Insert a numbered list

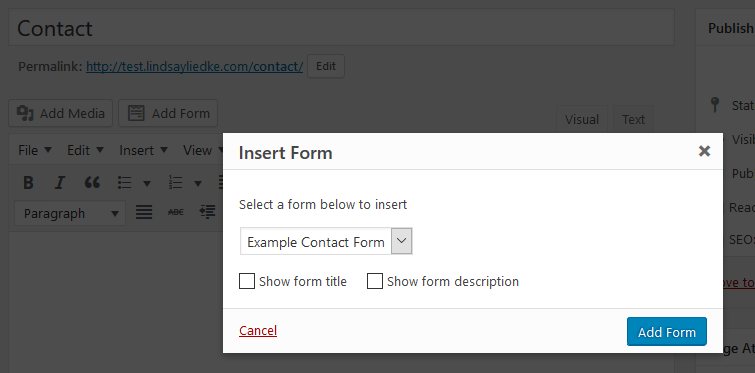tap(175, 183)
